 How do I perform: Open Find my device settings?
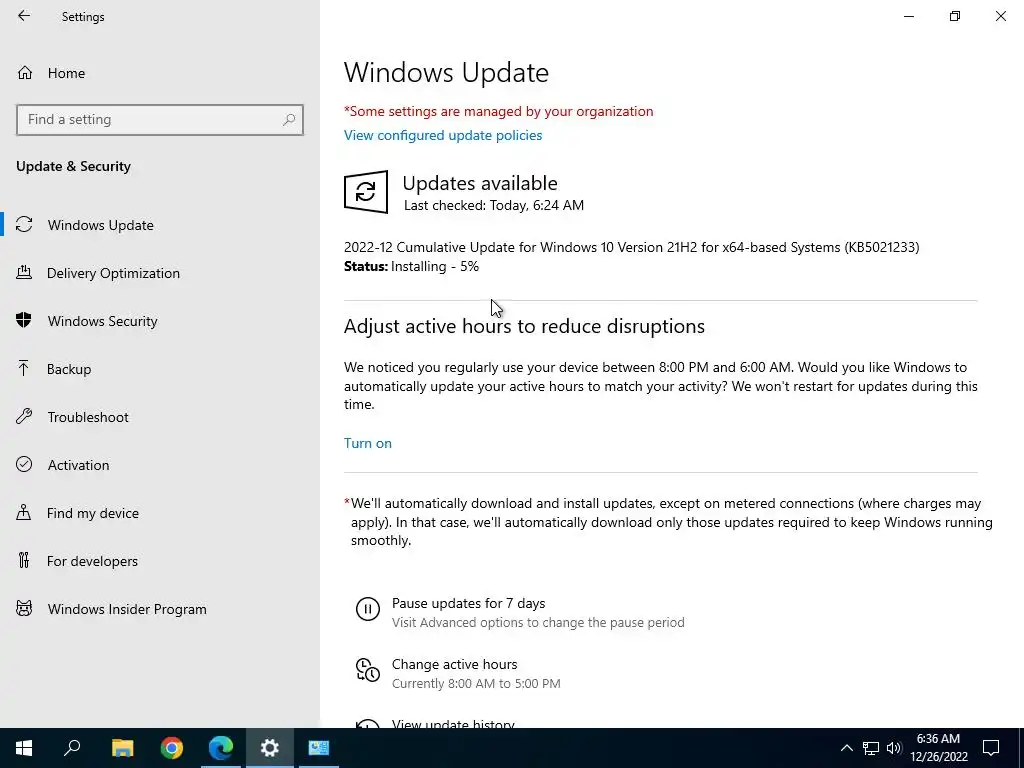(x=160, y=513)
